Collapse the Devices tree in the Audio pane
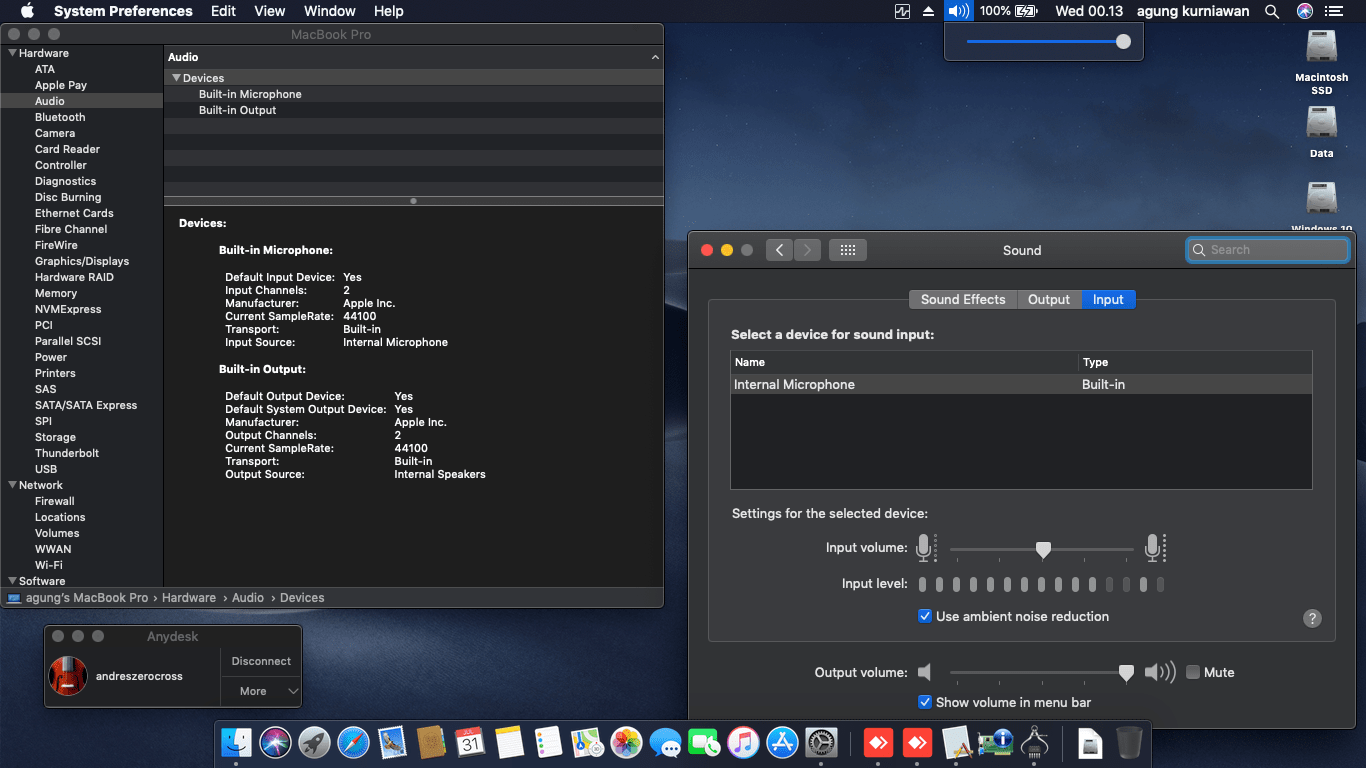The image size is (1366, 768). [177, 77]
